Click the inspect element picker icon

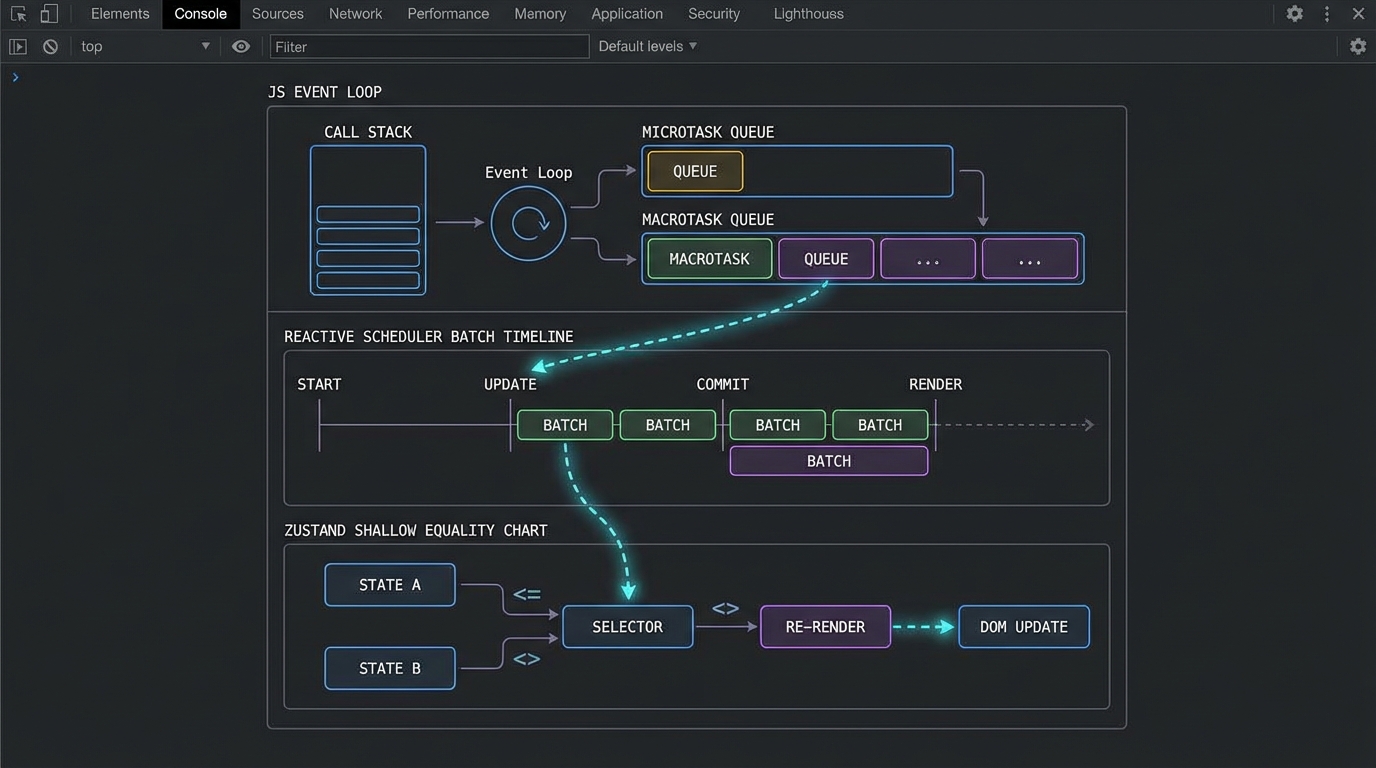18,14
